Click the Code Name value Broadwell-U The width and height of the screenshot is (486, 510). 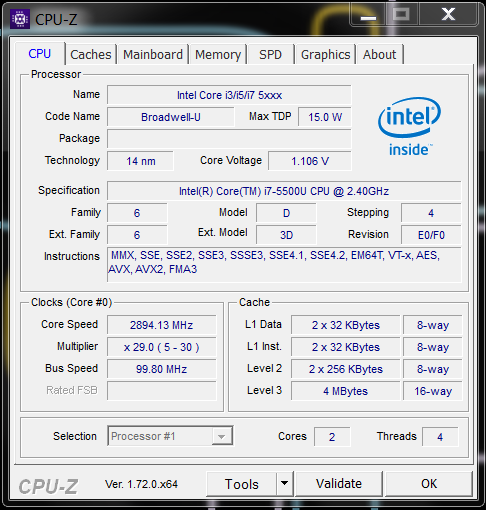pos(171,117)
